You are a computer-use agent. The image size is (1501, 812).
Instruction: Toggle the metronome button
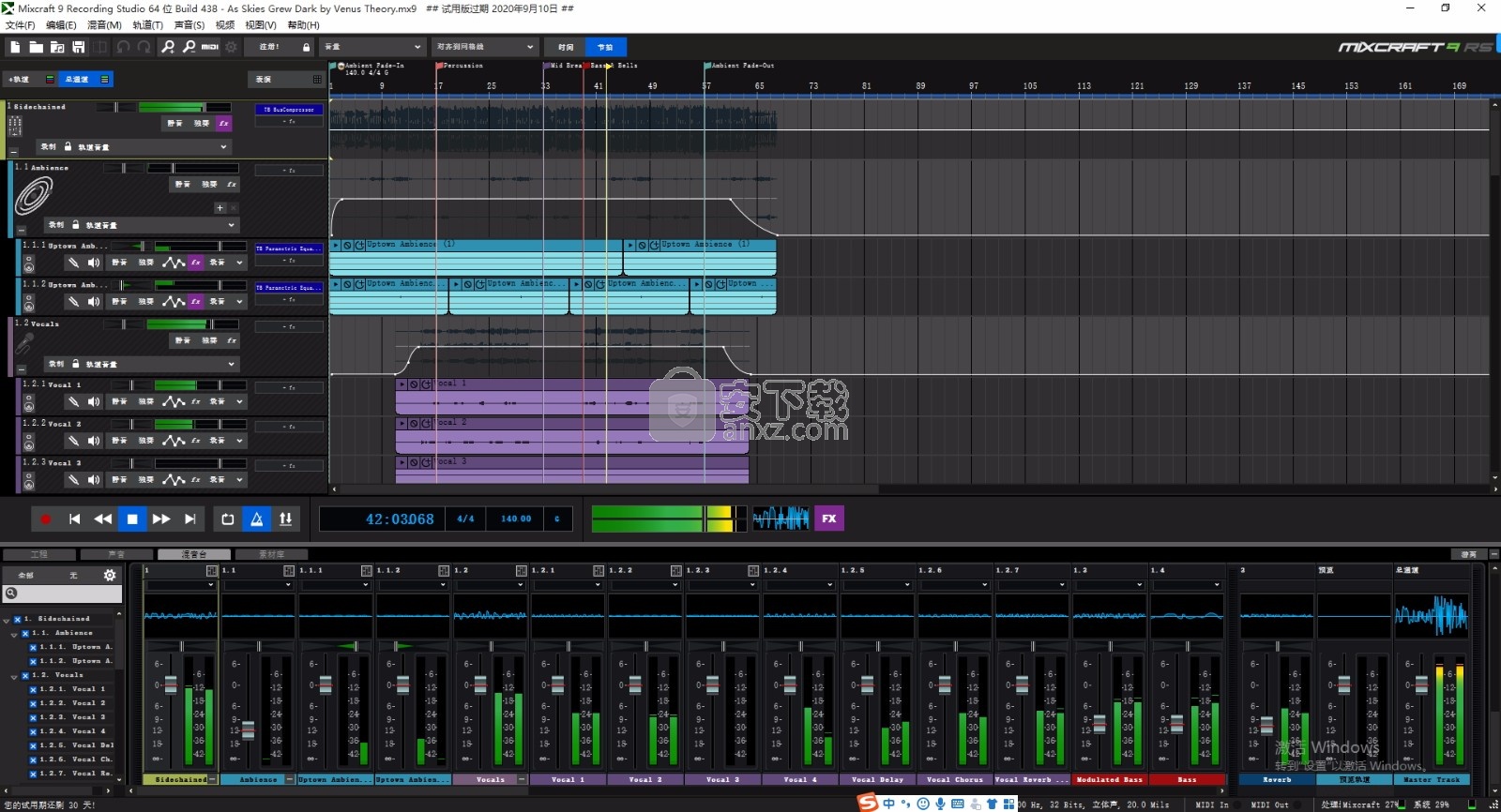click(257, 519)
